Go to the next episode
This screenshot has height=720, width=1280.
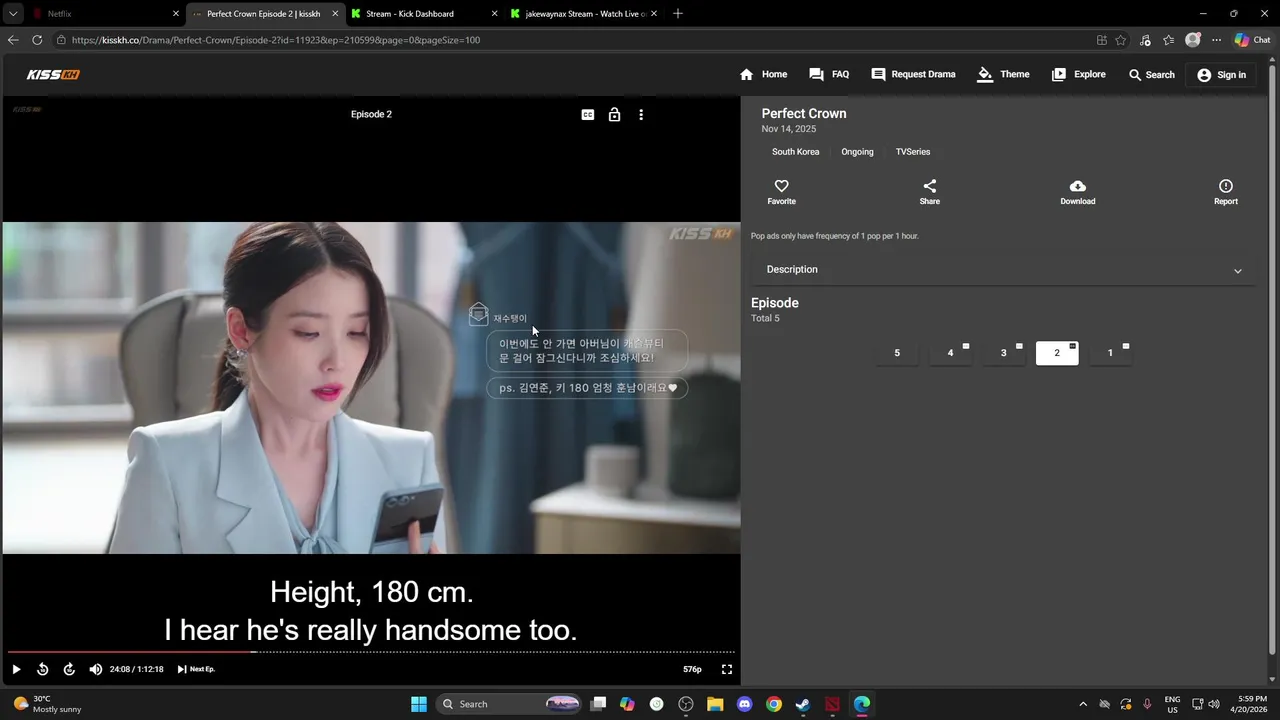(196, 669)
